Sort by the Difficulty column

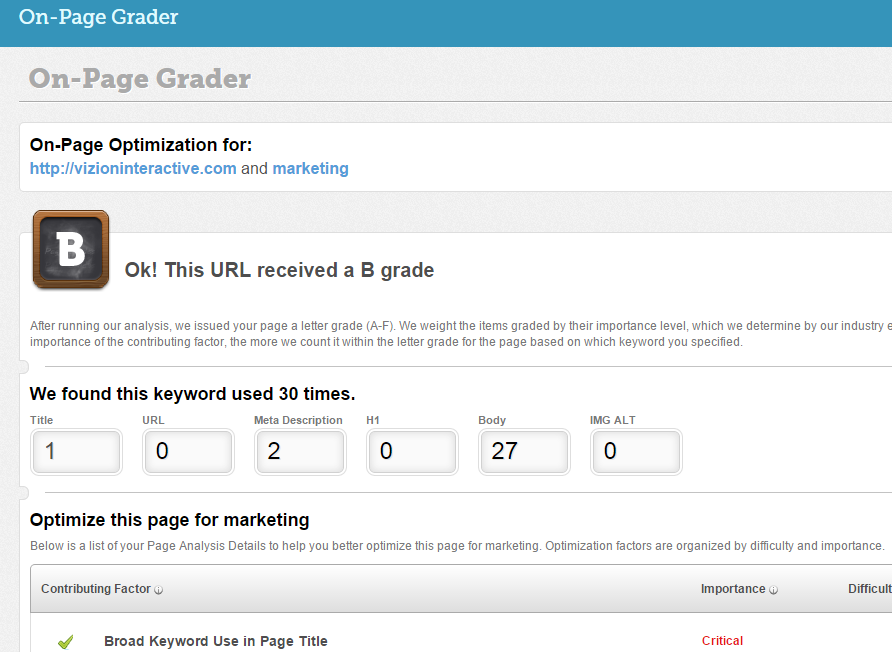point(867,589)
